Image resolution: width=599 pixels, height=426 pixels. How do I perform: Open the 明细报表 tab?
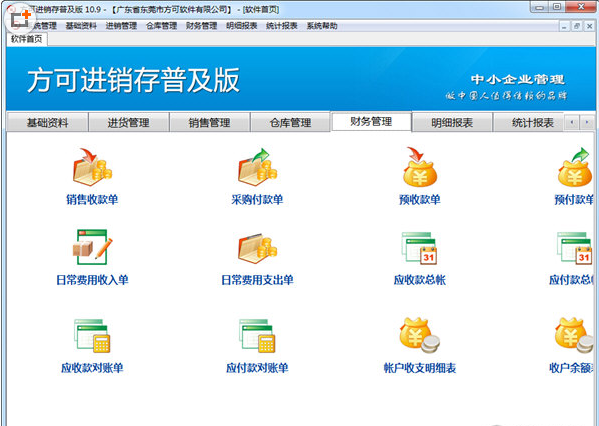[452, 123]
